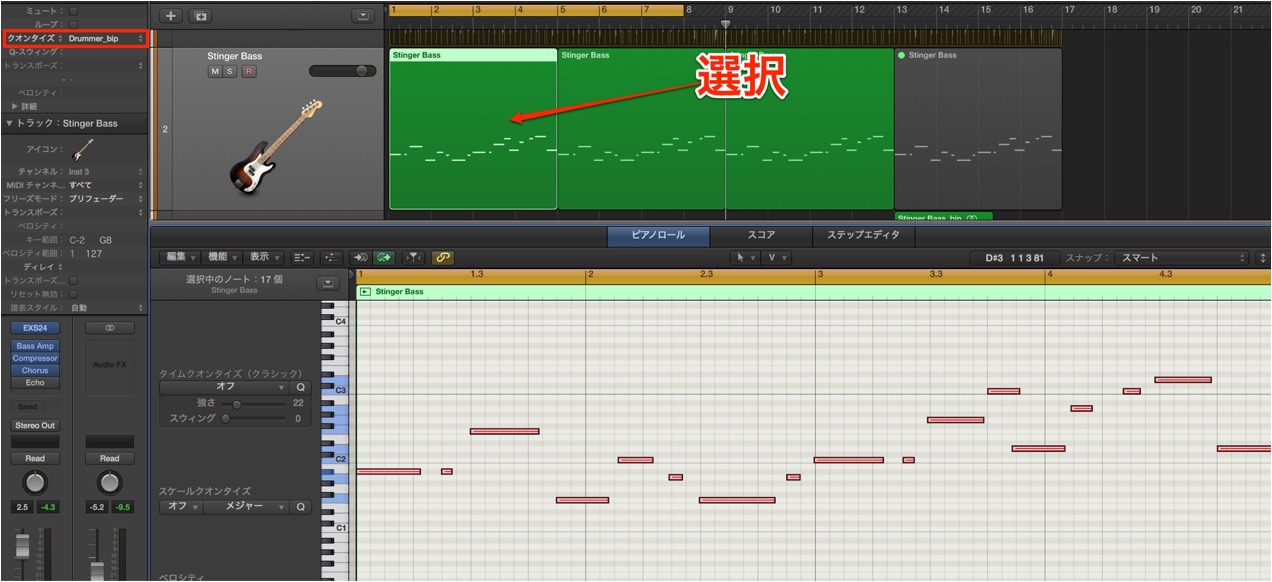The width and height of the screenshot is (1272, 582).
Task: Click the Bass Amp plug-in slot
Action: click(x=35, y=346)
